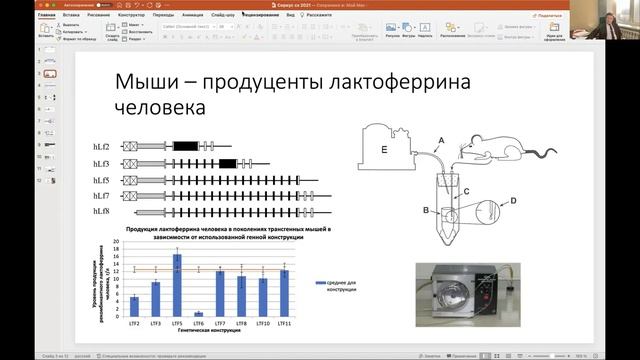Start Slide Show view icon in status bar
The width and height of the screenshot is (640, 360).
pyautogui.click(x=520, y=356)
